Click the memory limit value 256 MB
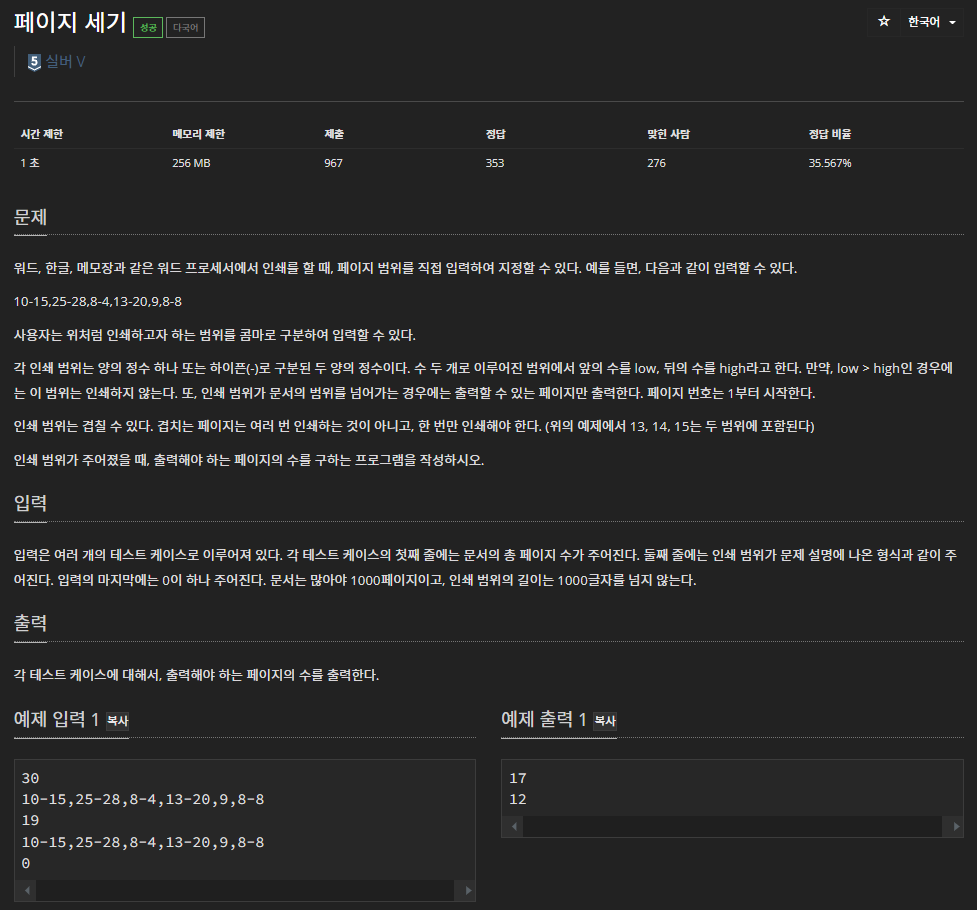977x910 pixels. [191, 163]
